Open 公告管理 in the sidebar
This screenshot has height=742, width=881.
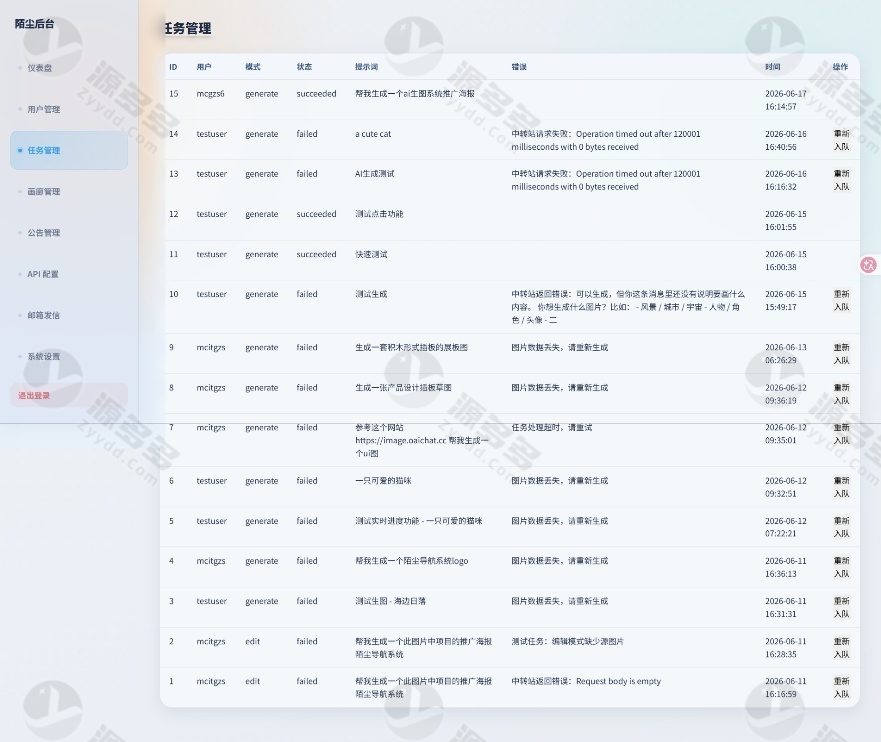point(69,233)
